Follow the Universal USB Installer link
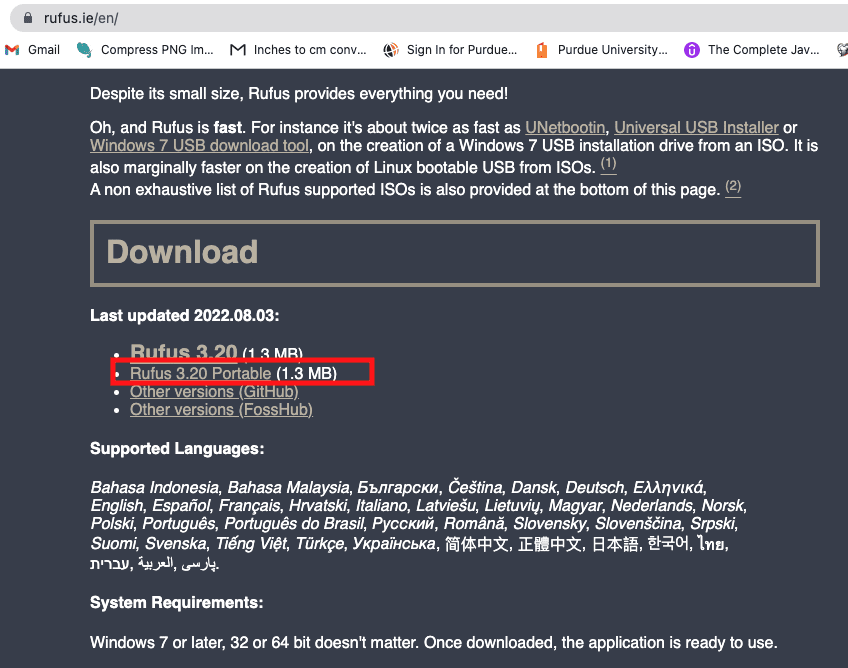Screen dimensions: 848x668 point(696,128)
